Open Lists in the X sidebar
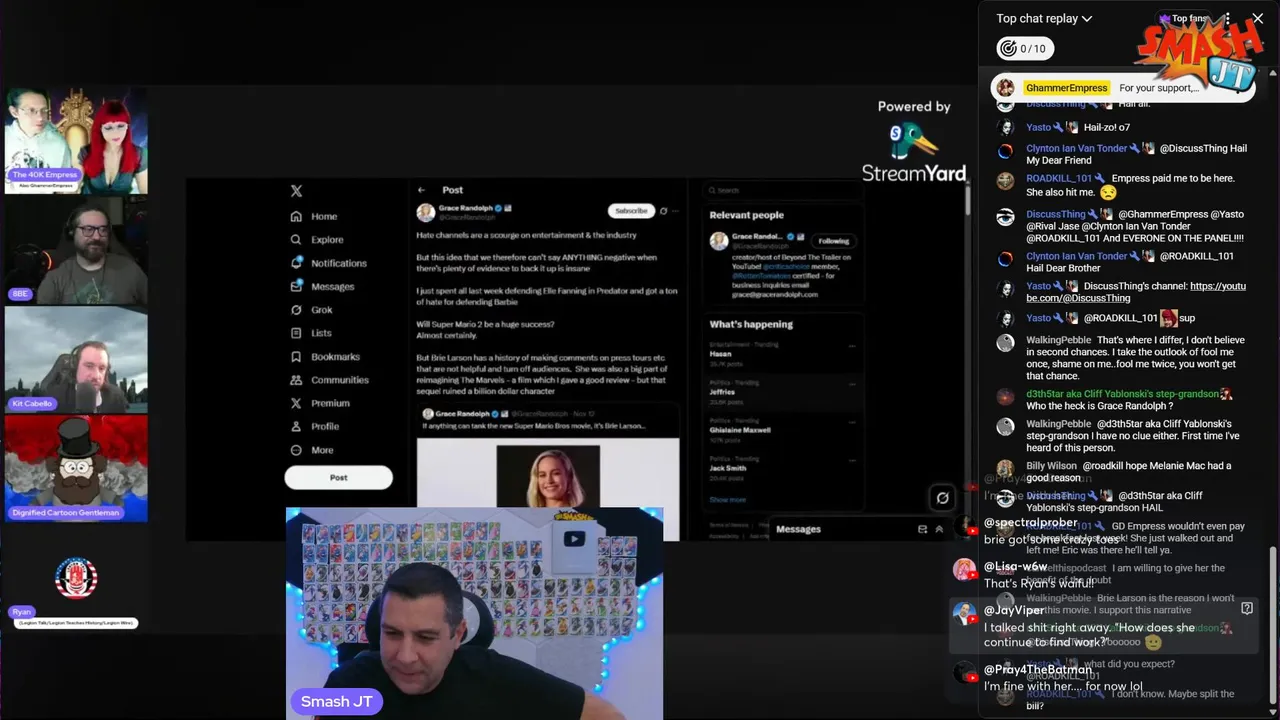Viewport: 1280px width, 720px height. point(311,333)
